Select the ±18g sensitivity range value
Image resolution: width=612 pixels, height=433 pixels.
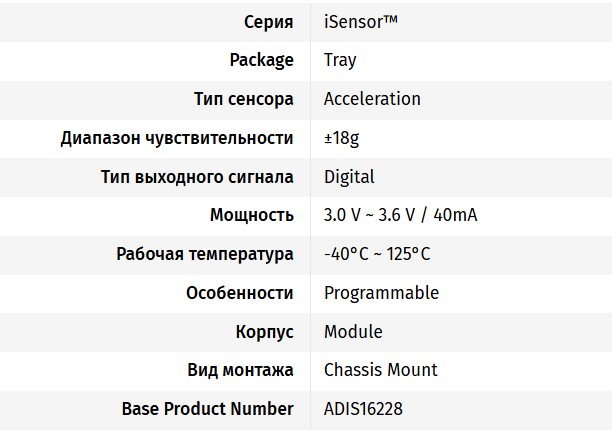pos(342,138)
